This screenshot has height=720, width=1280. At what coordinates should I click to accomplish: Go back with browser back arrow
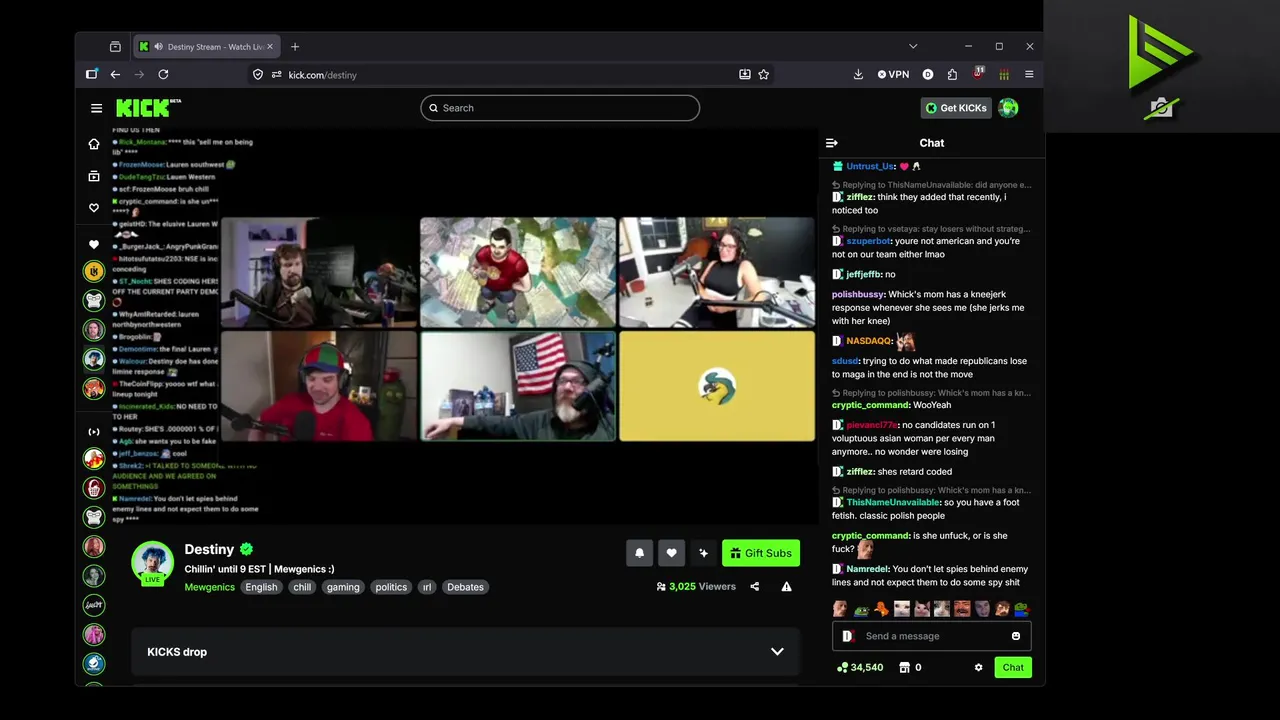[115, 74]
